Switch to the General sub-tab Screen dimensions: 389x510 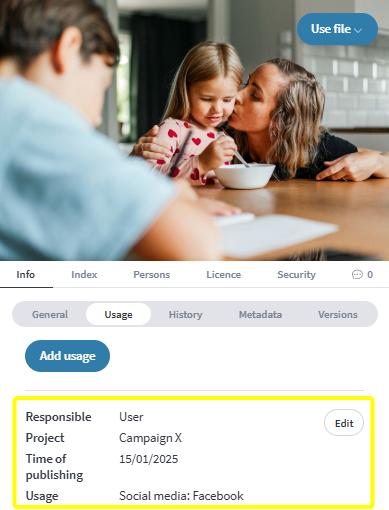pos(50,314)
